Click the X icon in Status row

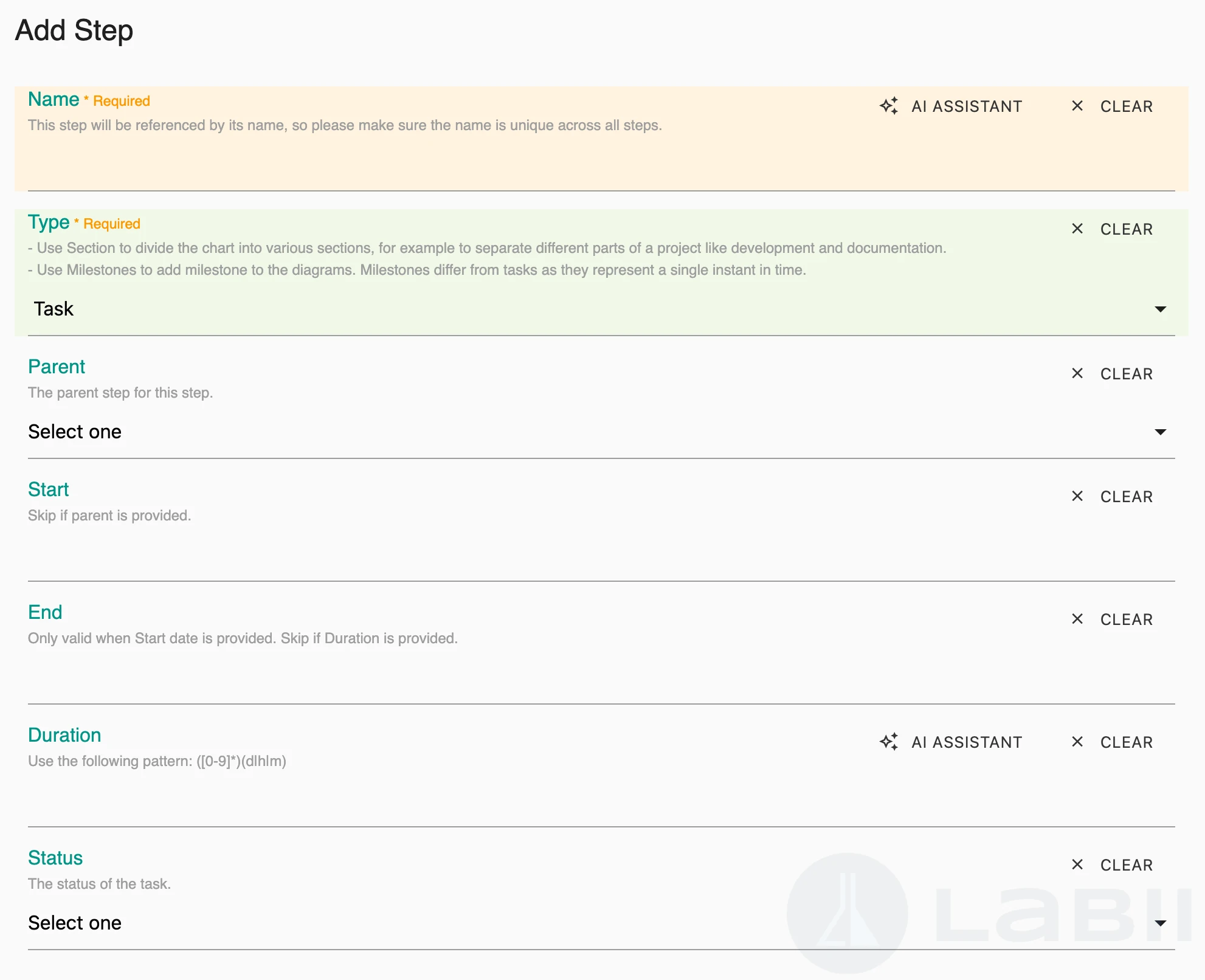(x=1077, y=864)
